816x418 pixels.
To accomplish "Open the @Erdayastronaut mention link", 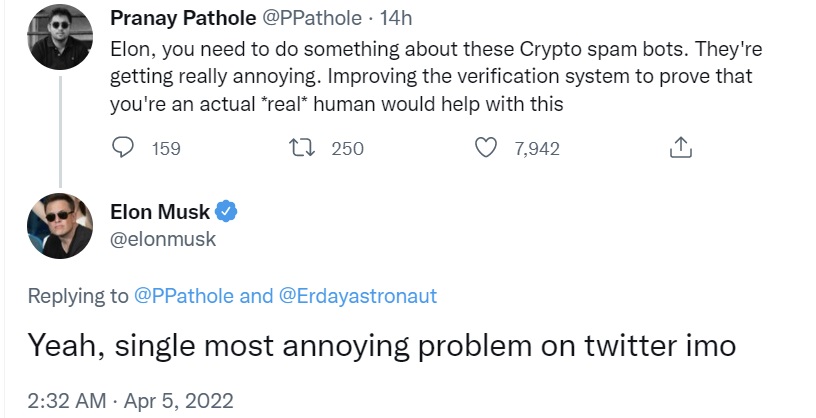I will coord(357,296).
